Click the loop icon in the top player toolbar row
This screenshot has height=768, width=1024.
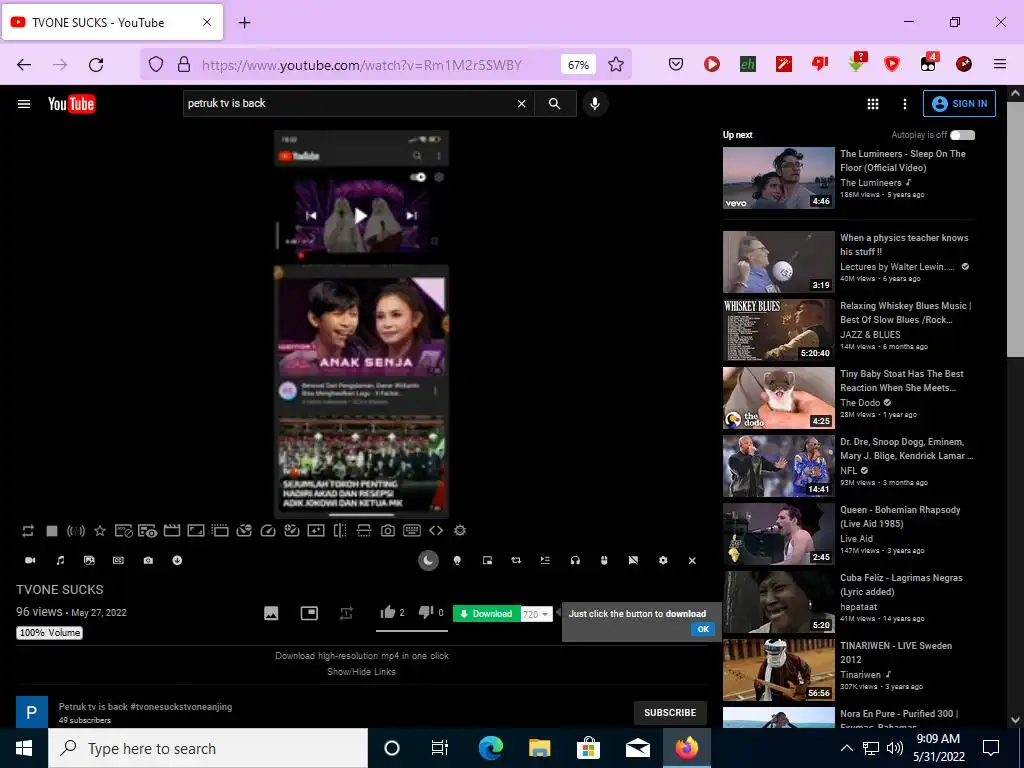click(x=27, y=531)
